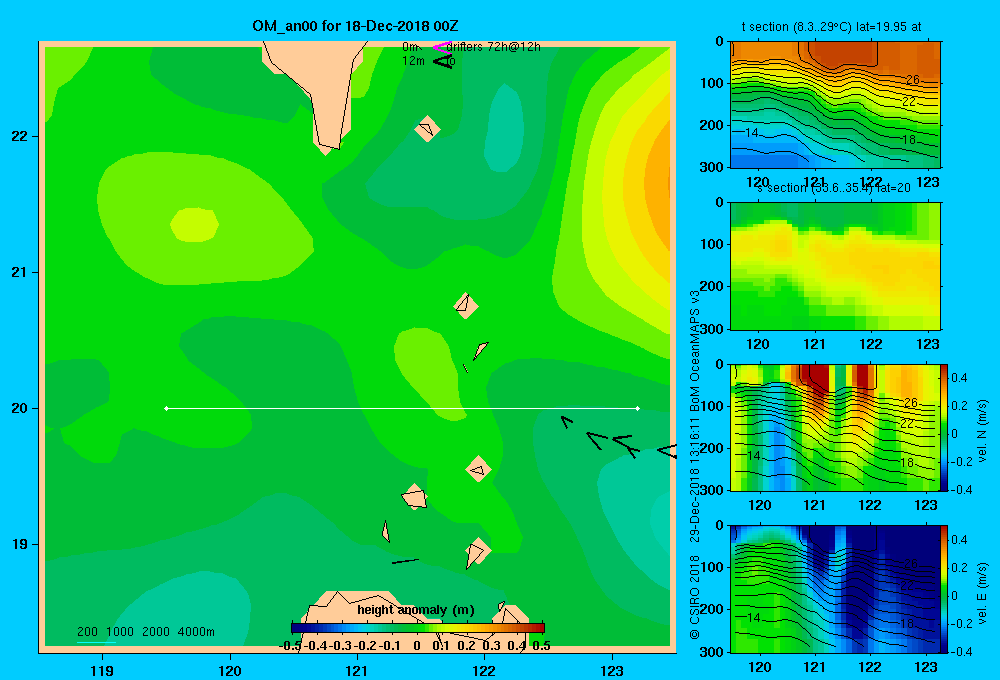Image resolution: width=1000 pixels, height=680 pixels.
Task: Click the '200 1000 2000 4000m' depth scale
Action: [145, 632]
